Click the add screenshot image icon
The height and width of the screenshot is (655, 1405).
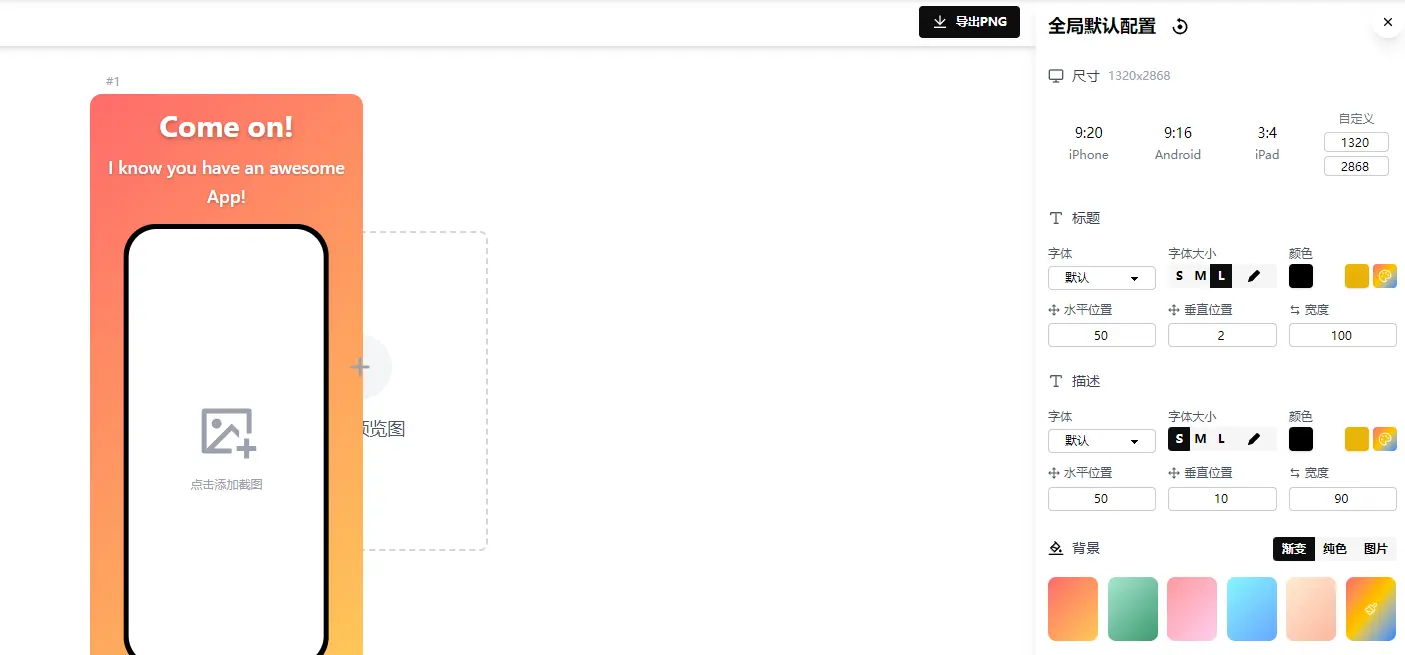tap(228, 433)
